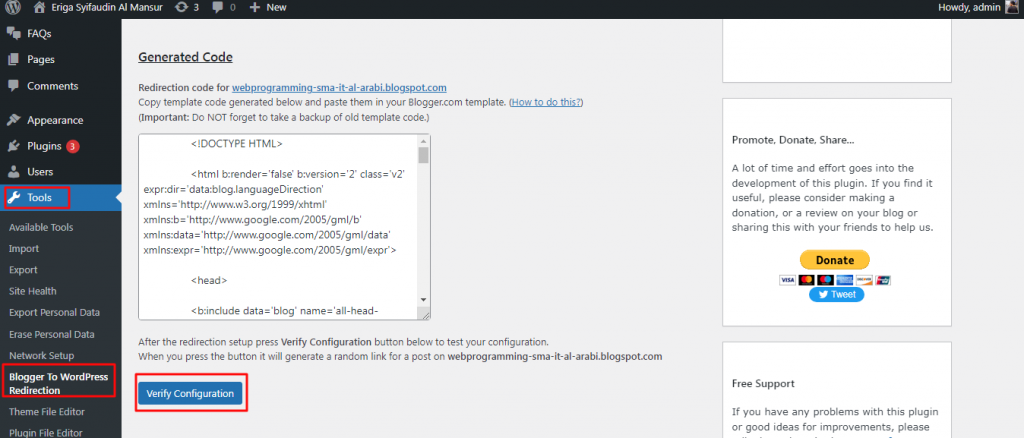Click the payment cards image below Donate
The width and height of the screenshot is (1024, 438).
point(835,280)
